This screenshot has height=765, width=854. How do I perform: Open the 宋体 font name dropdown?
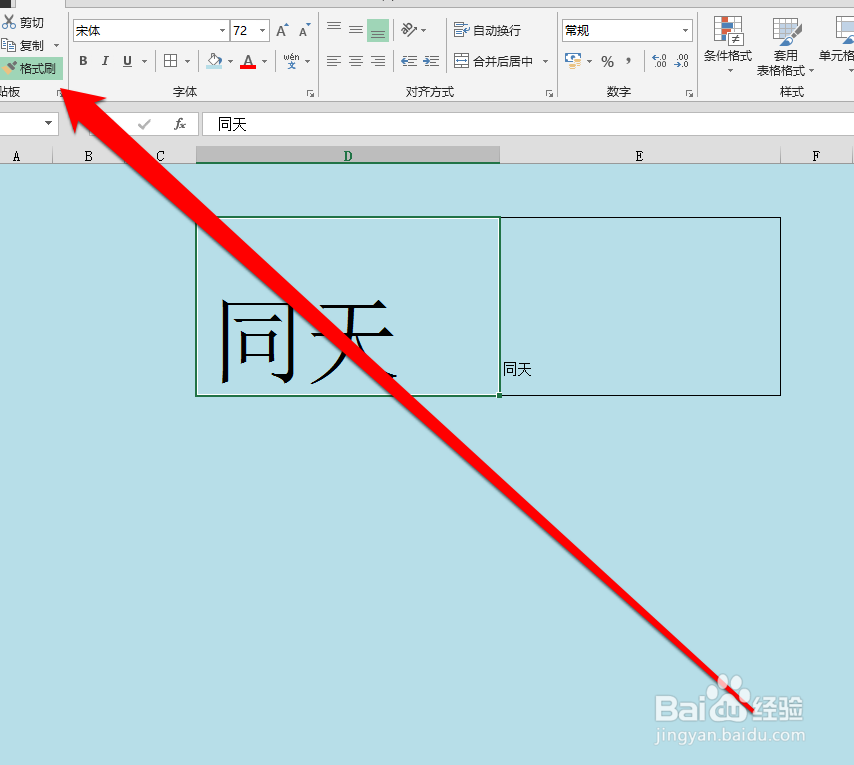pyautogui.click(x=222, y=30)
